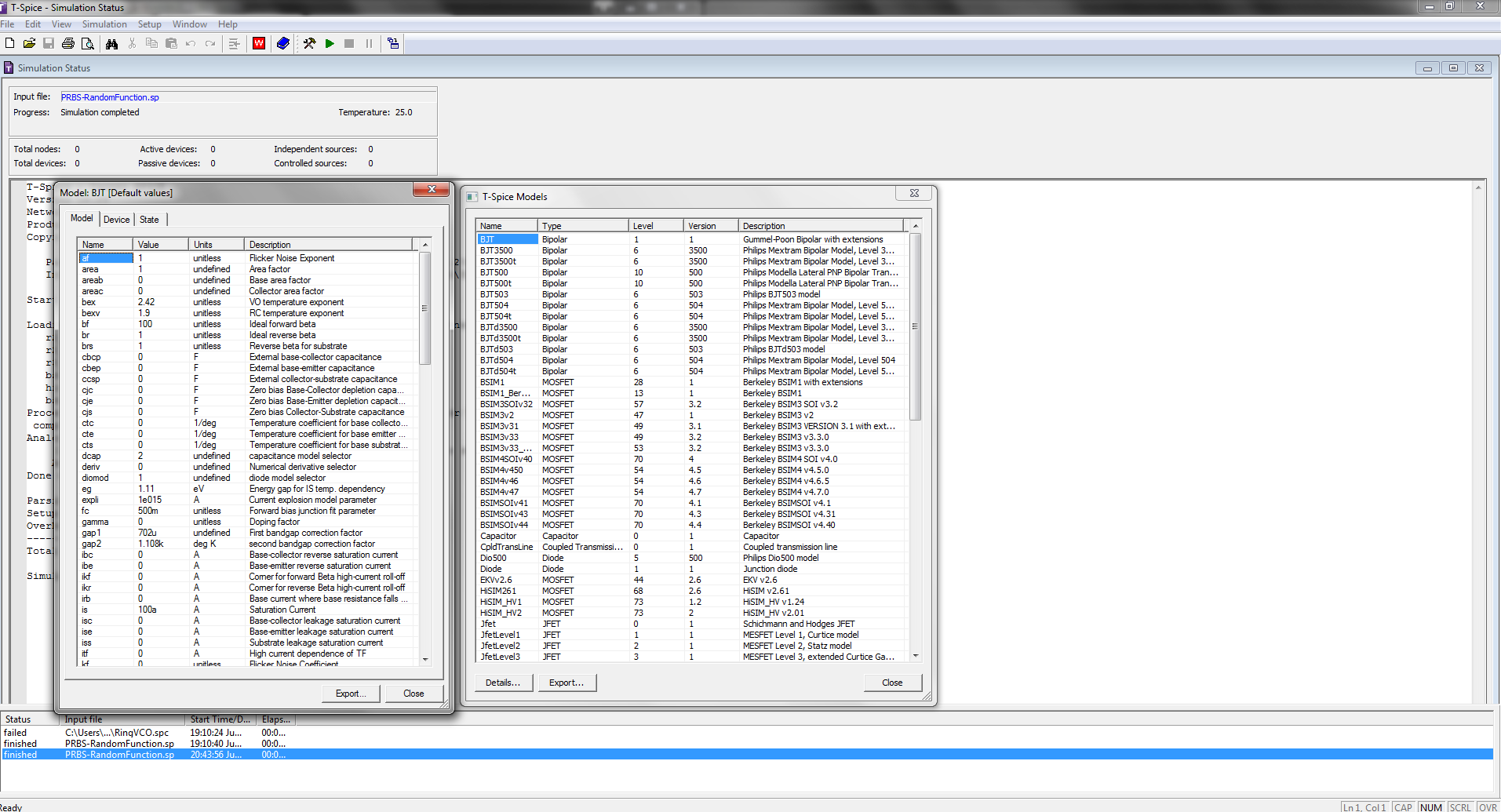Screen dimensions: 1501x812
Task: Launch the red W waveform viewer icon
Action: tap(259, 44)
